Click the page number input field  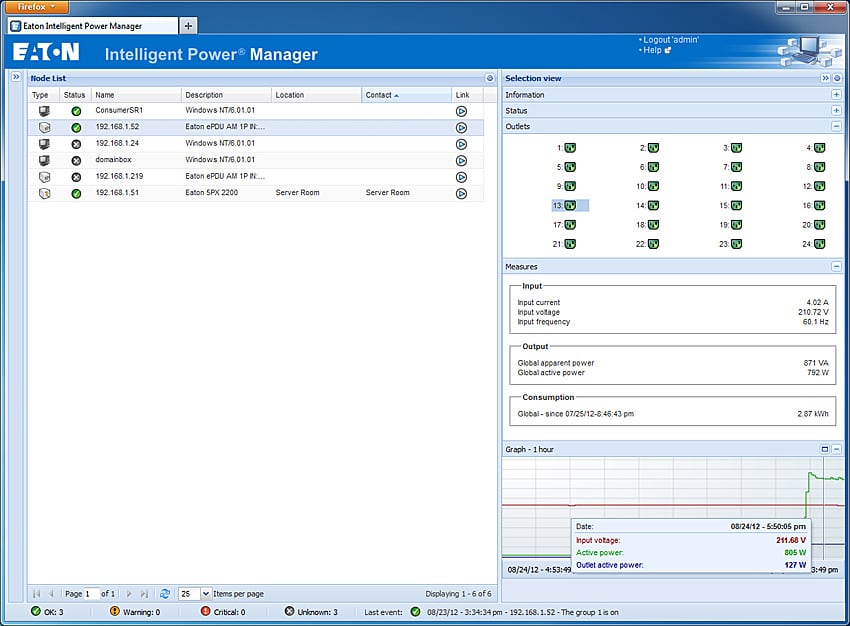click(92, 593)
